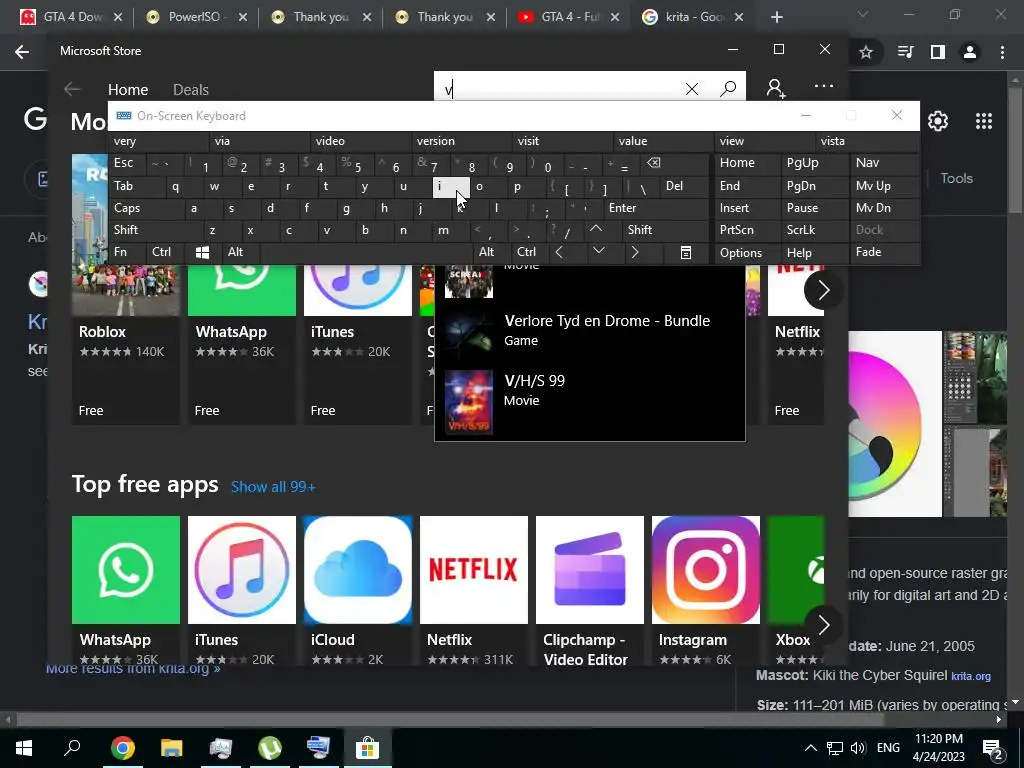Expand Chrome tab search dropdown arrow
This screenshot has width=1024, height=768.
(863, 14)
